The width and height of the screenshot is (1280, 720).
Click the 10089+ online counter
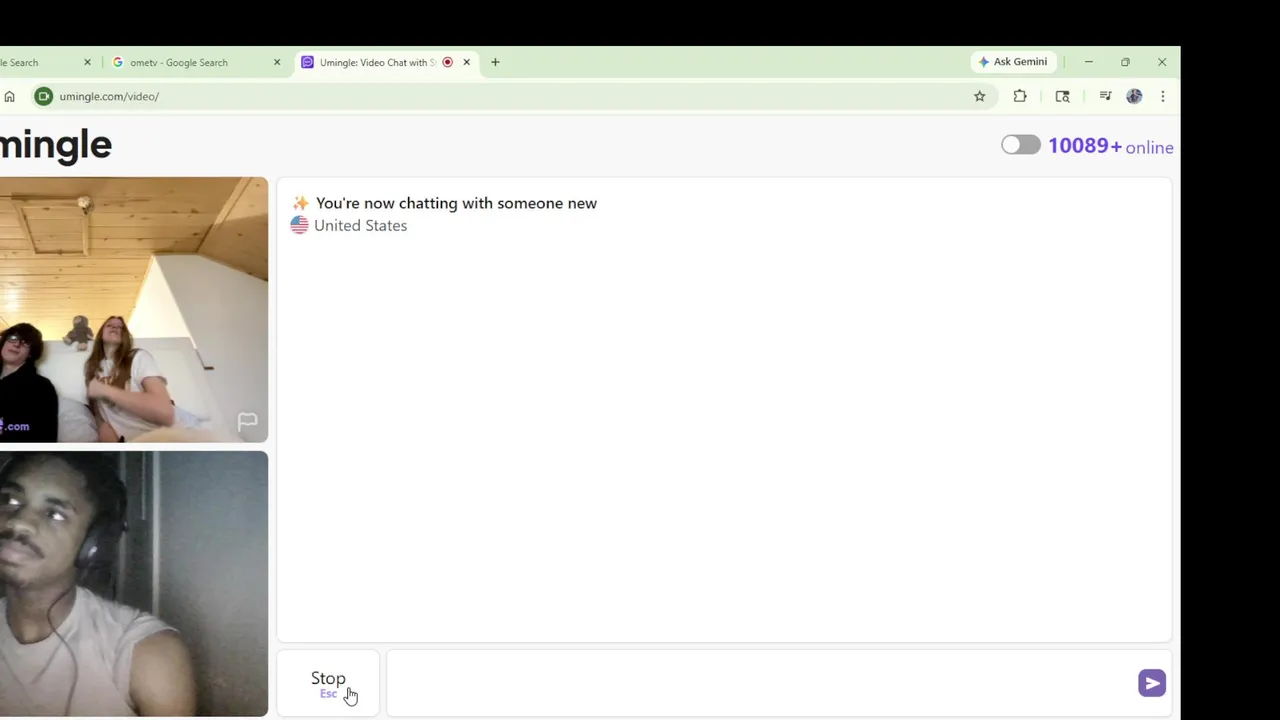coord(1110,146)
